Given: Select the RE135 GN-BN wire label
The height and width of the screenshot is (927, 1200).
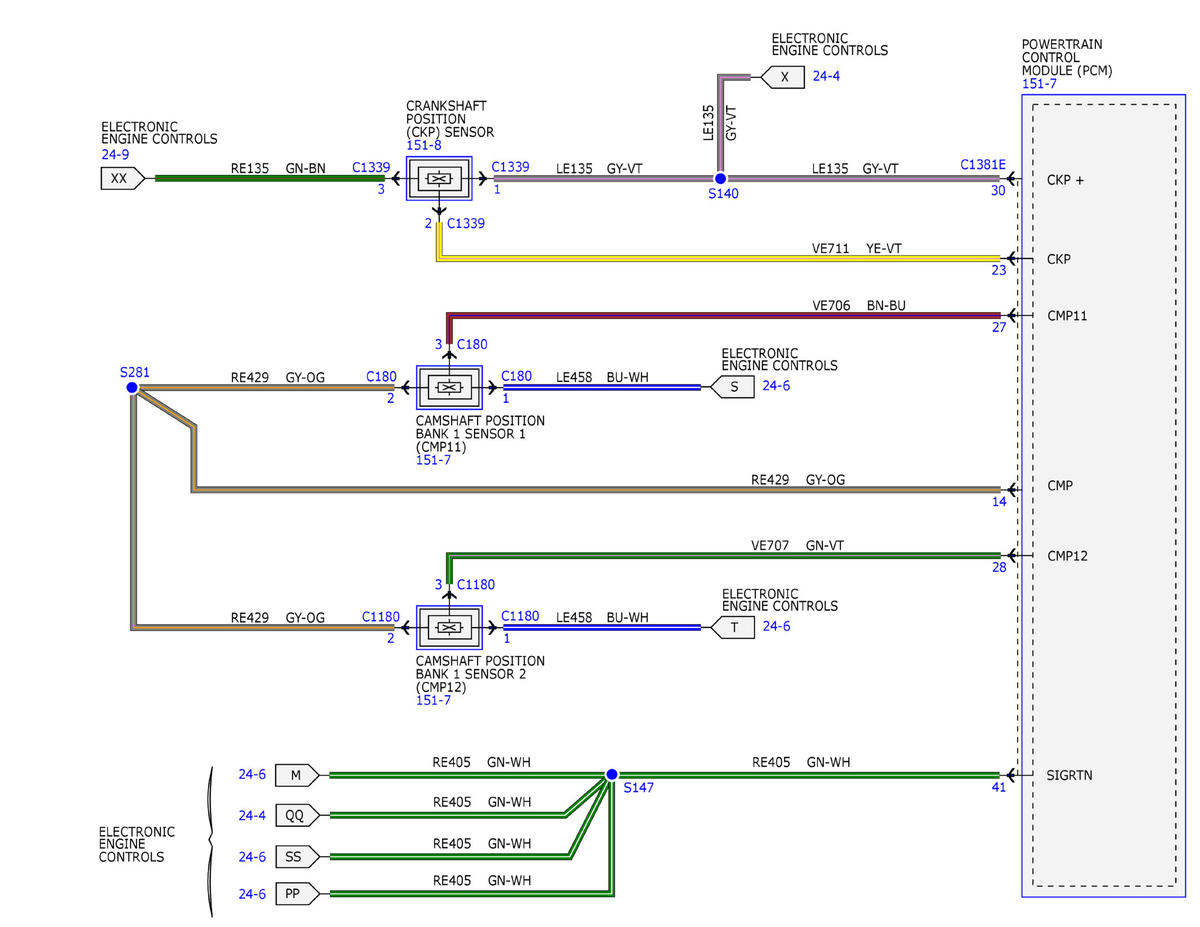Looking at the screenshot, I should (x=278, y=168).
